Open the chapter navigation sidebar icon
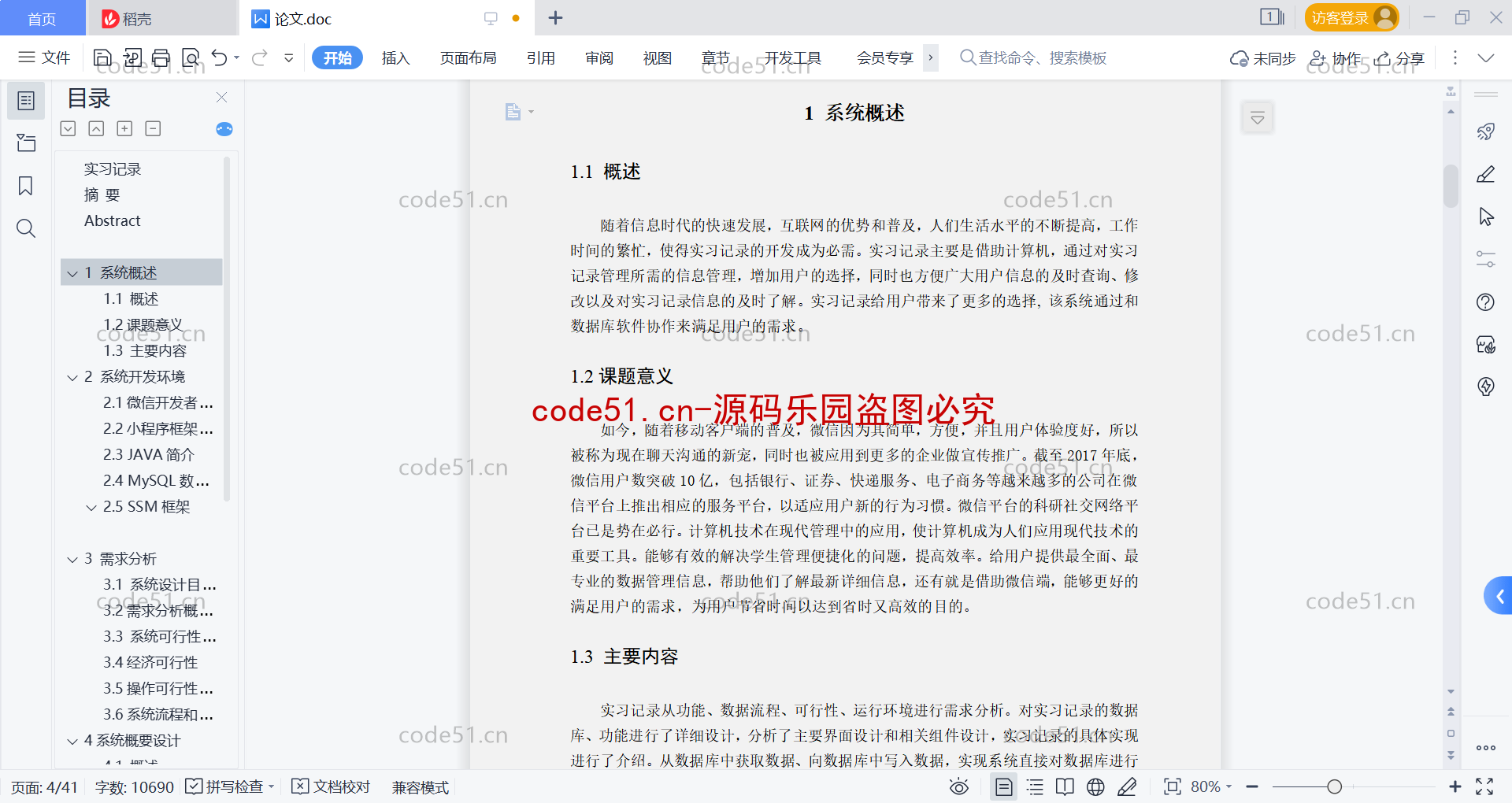 tap(26, 142)
